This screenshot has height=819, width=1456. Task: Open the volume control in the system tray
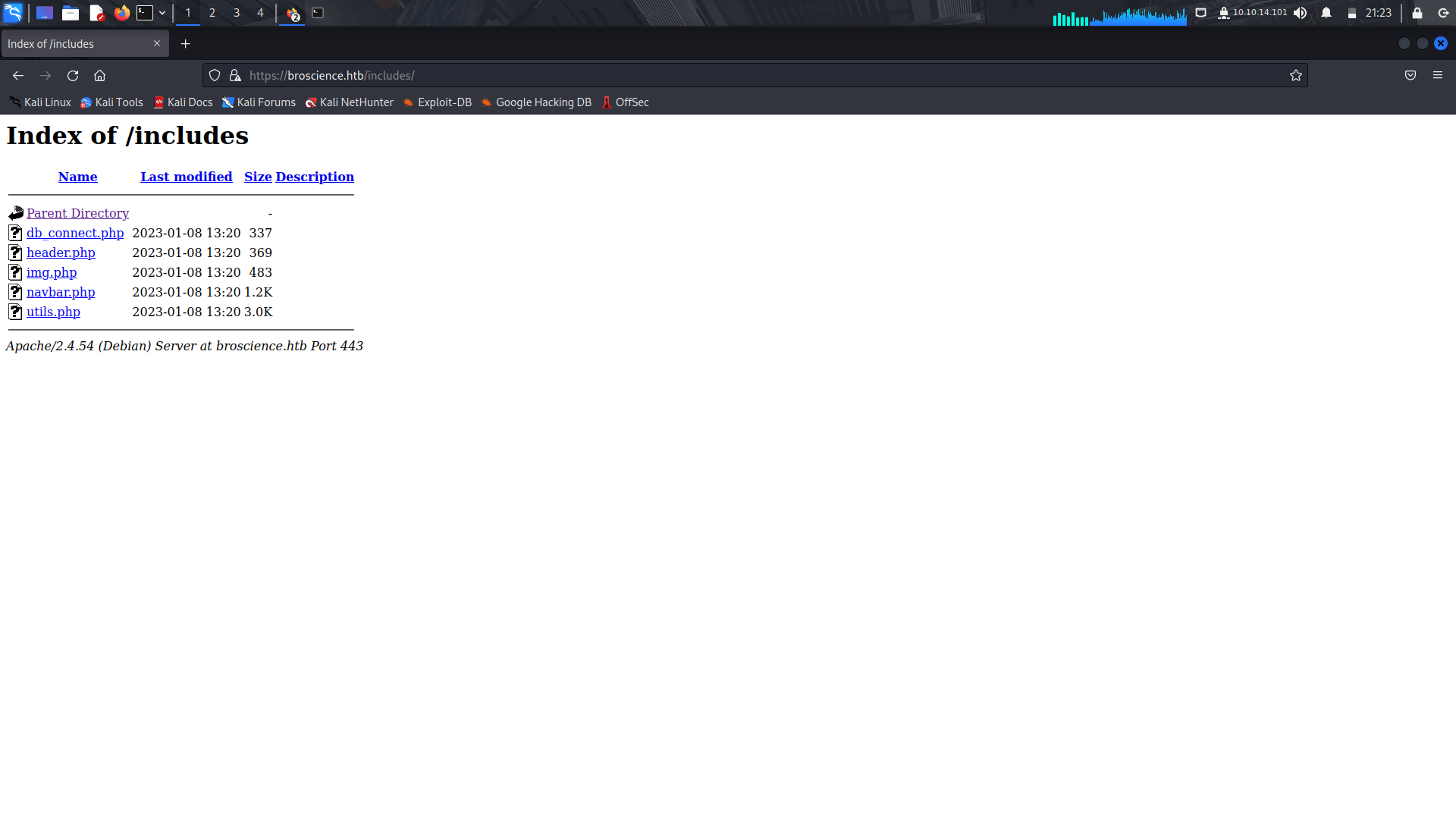pos(1301,13)
